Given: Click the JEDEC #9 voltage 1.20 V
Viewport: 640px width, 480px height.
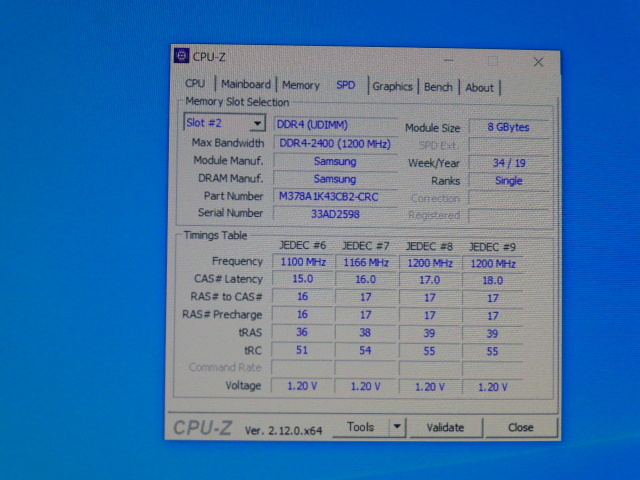Looking at the screenshot, I should (493, 387).
